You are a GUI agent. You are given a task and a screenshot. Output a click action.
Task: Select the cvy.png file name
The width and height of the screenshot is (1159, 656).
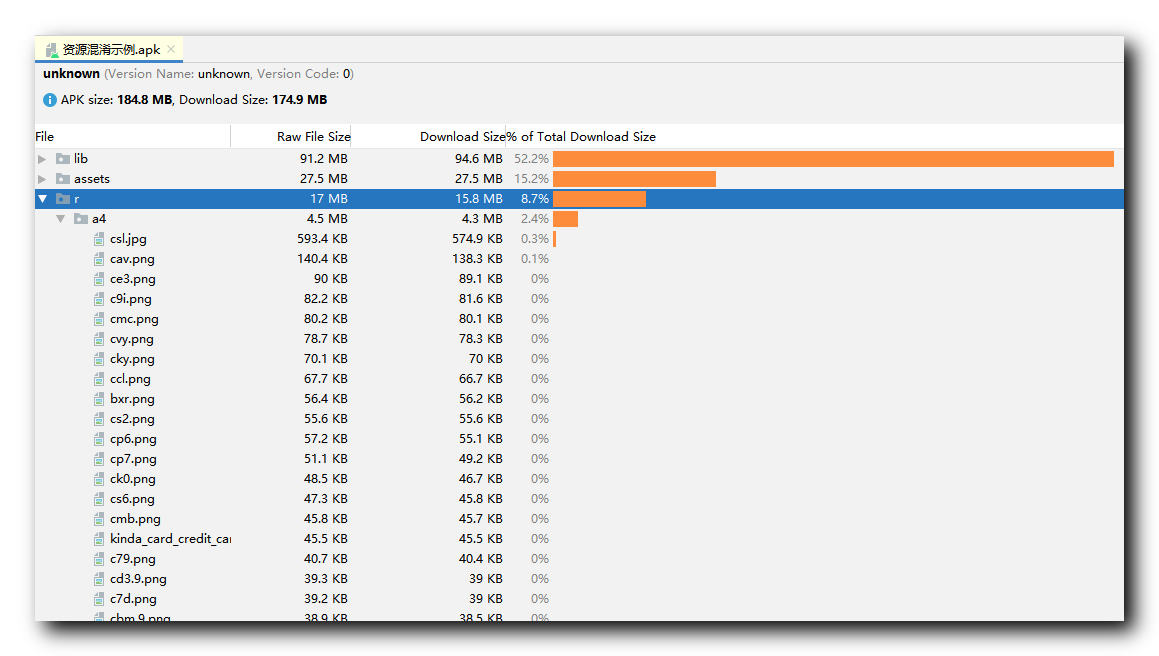(132, 339)
